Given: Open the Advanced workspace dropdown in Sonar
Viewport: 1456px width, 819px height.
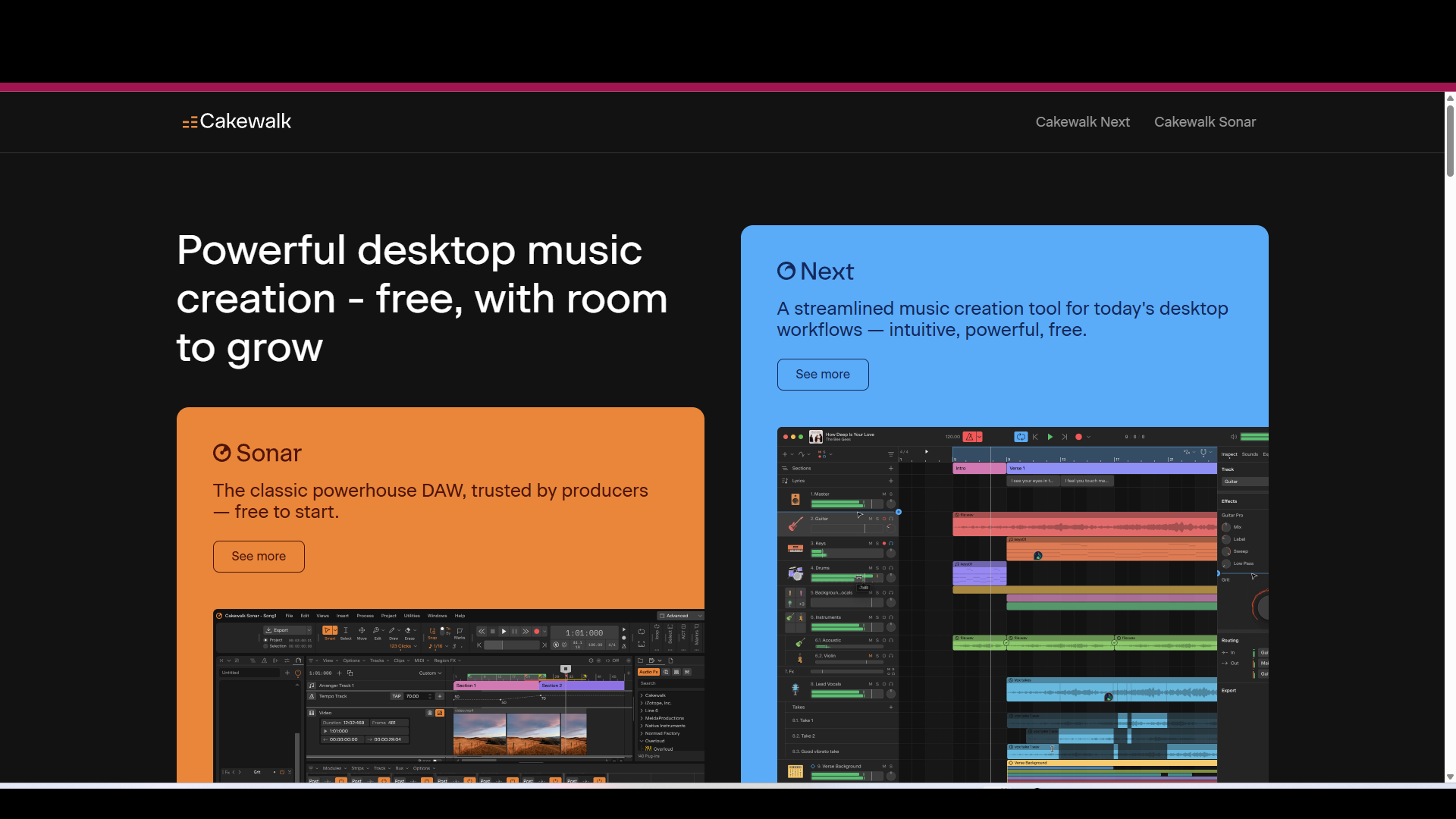Looking at the screenshot, I should [x=681, y=616].
